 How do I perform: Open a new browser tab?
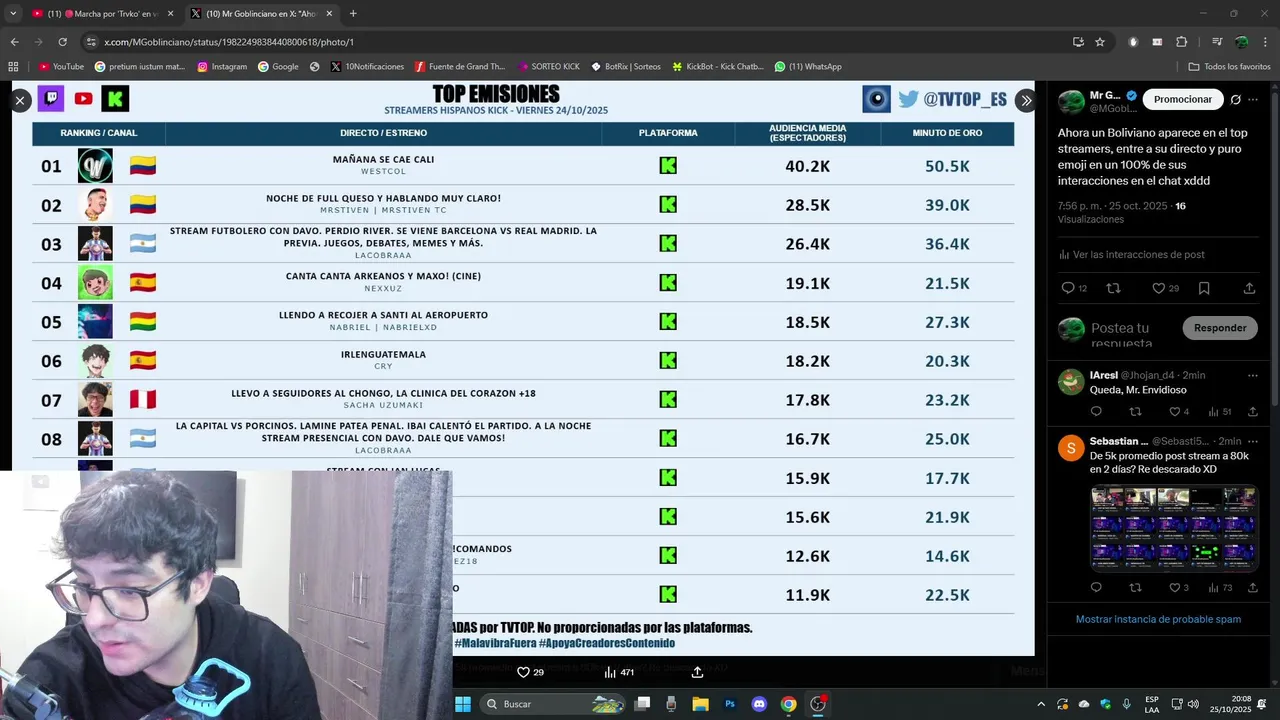tap(353, 14)
